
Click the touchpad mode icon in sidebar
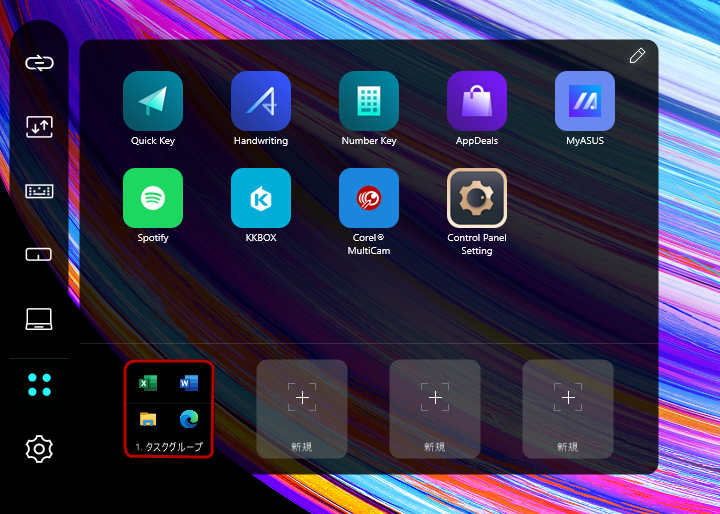tap(39, 254)
